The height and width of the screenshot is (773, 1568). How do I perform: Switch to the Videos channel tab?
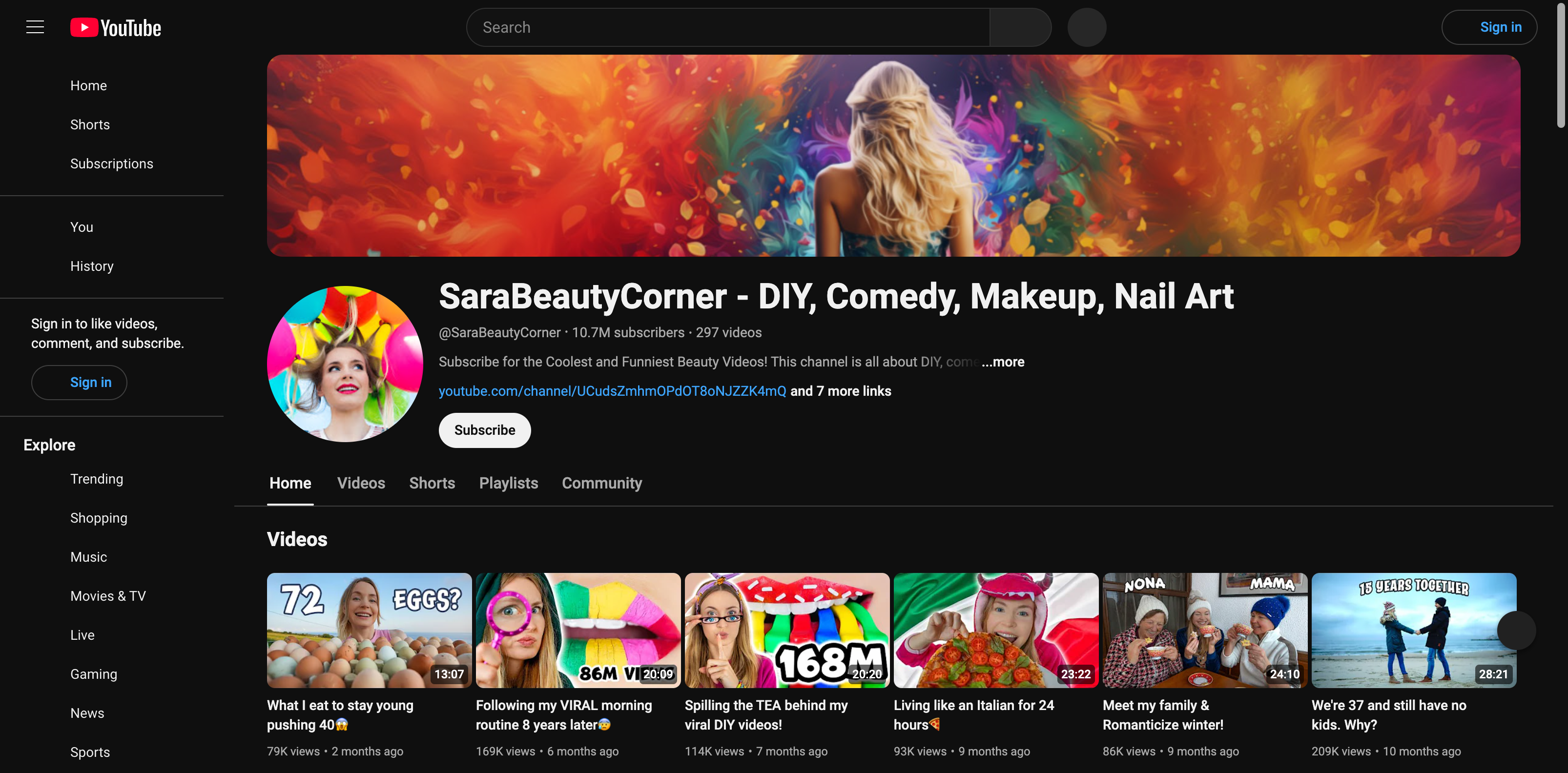pyautogui.click(x=361, y=483)
